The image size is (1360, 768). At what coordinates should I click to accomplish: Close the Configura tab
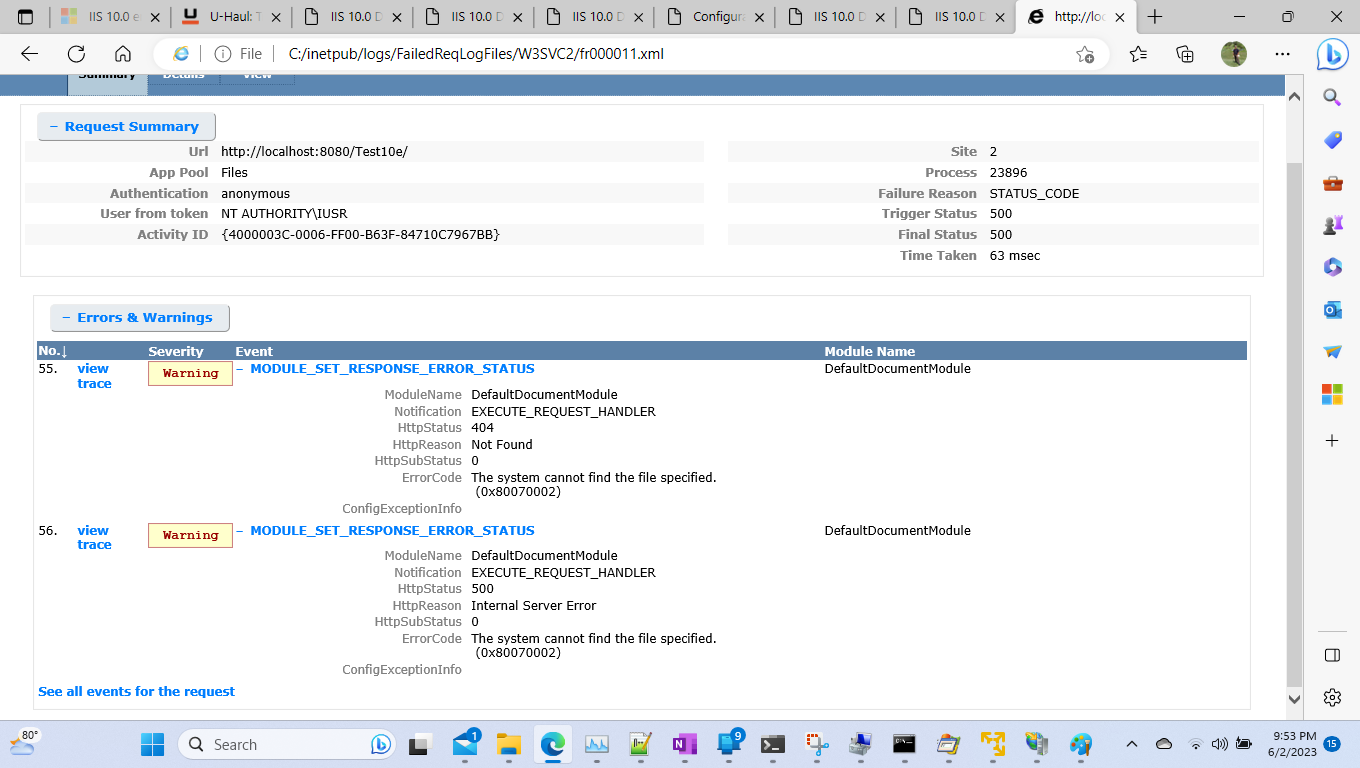759,17
